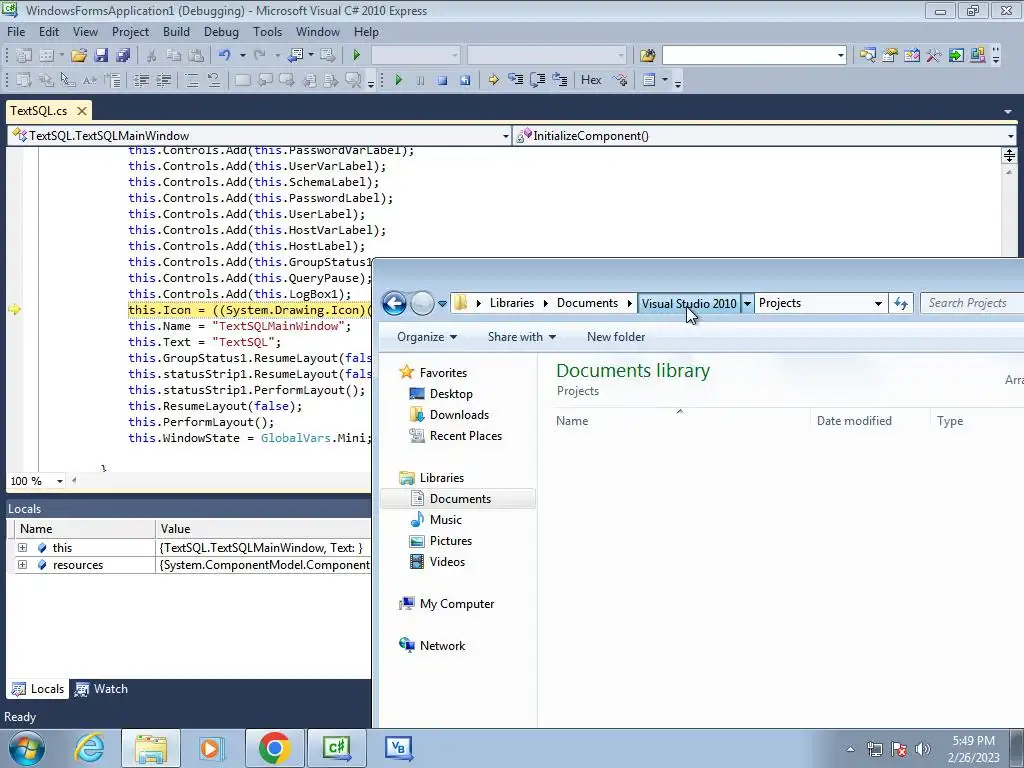Click the Undo arrow icon
Image resolution: width=1024 pixels, height=768 pixels.
click(x=225, y=56)
